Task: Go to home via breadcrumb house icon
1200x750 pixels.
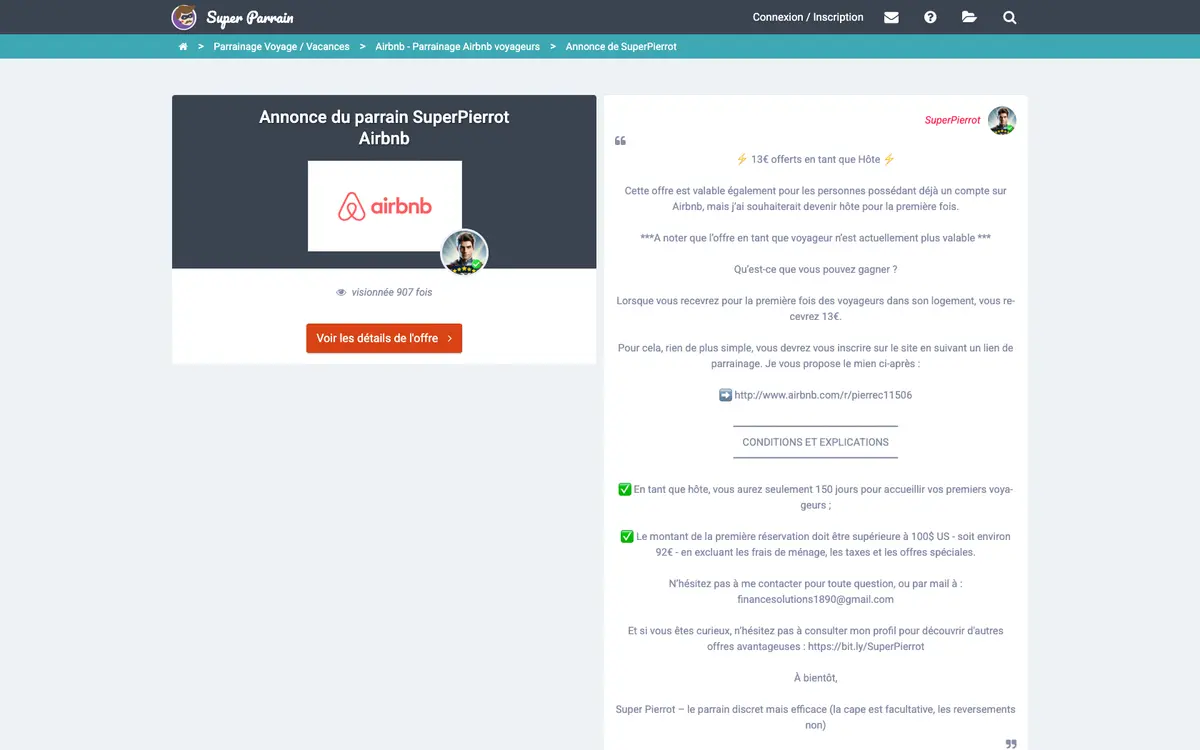Action: [183, 47]
